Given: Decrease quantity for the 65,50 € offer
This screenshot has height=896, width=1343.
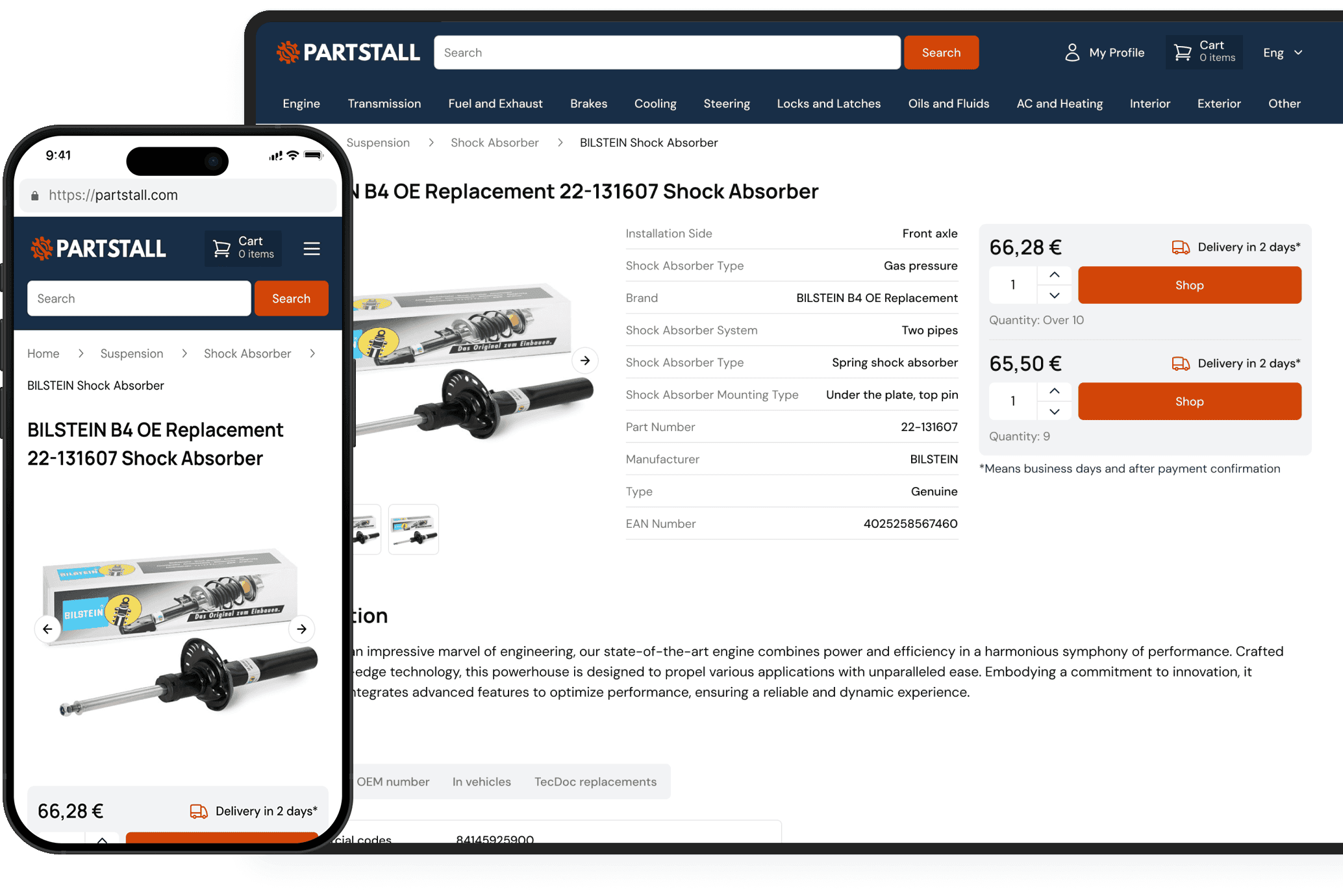Looking at the screenshot, I should click(x=1054, y=411).
